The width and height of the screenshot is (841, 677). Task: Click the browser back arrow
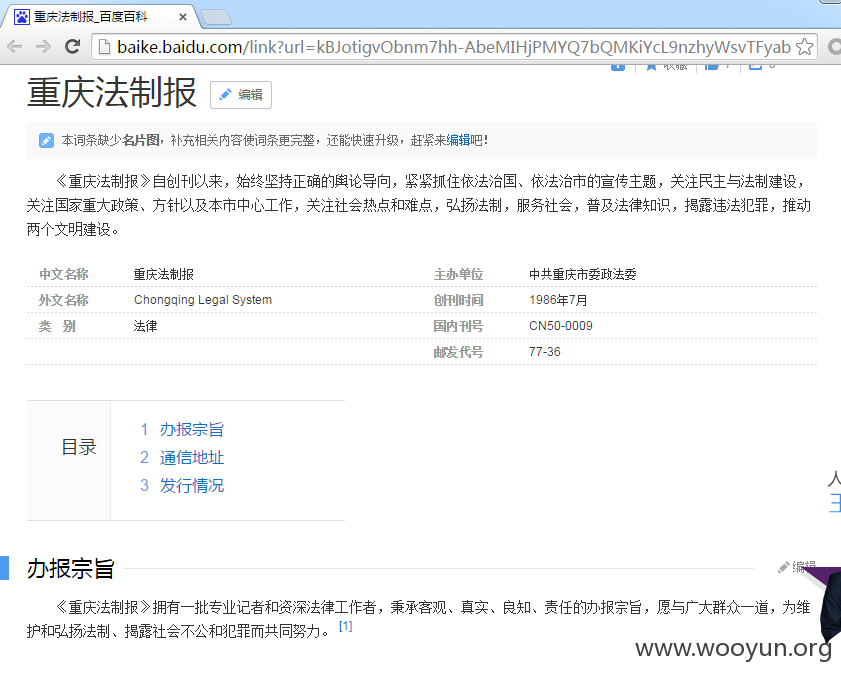[x=14, y=47]
